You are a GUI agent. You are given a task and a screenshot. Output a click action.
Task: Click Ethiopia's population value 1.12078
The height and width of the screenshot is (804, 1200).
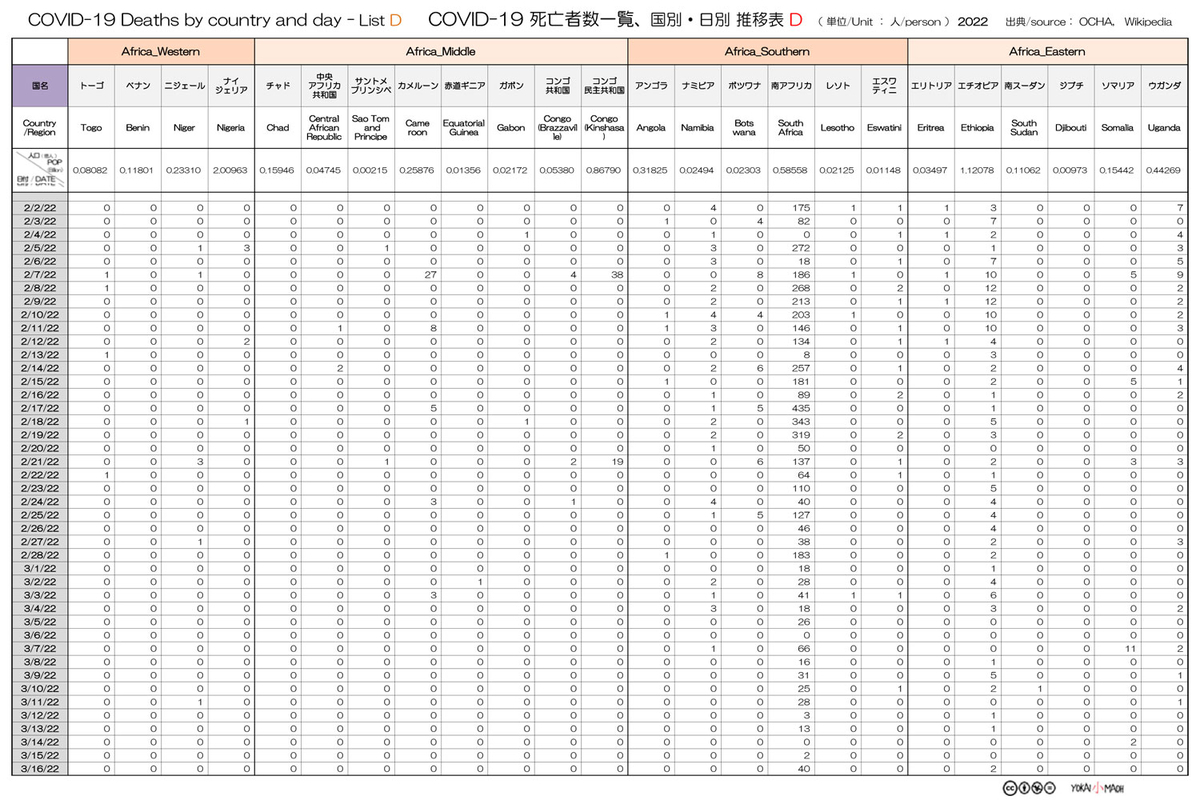pyautogui.click(x=977, y=170)
